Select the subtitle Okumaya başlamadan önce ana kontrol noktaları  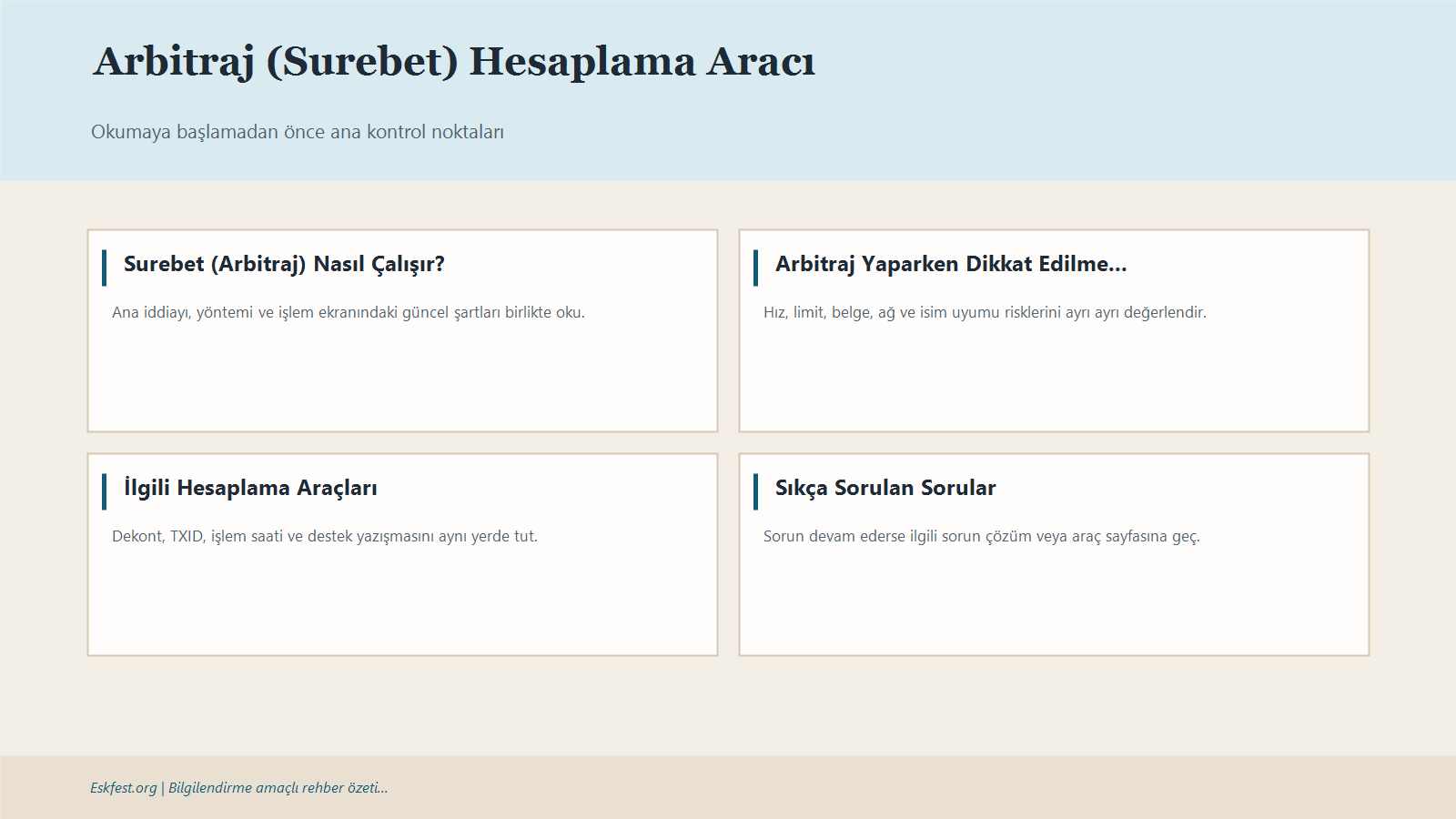(298, 132)
